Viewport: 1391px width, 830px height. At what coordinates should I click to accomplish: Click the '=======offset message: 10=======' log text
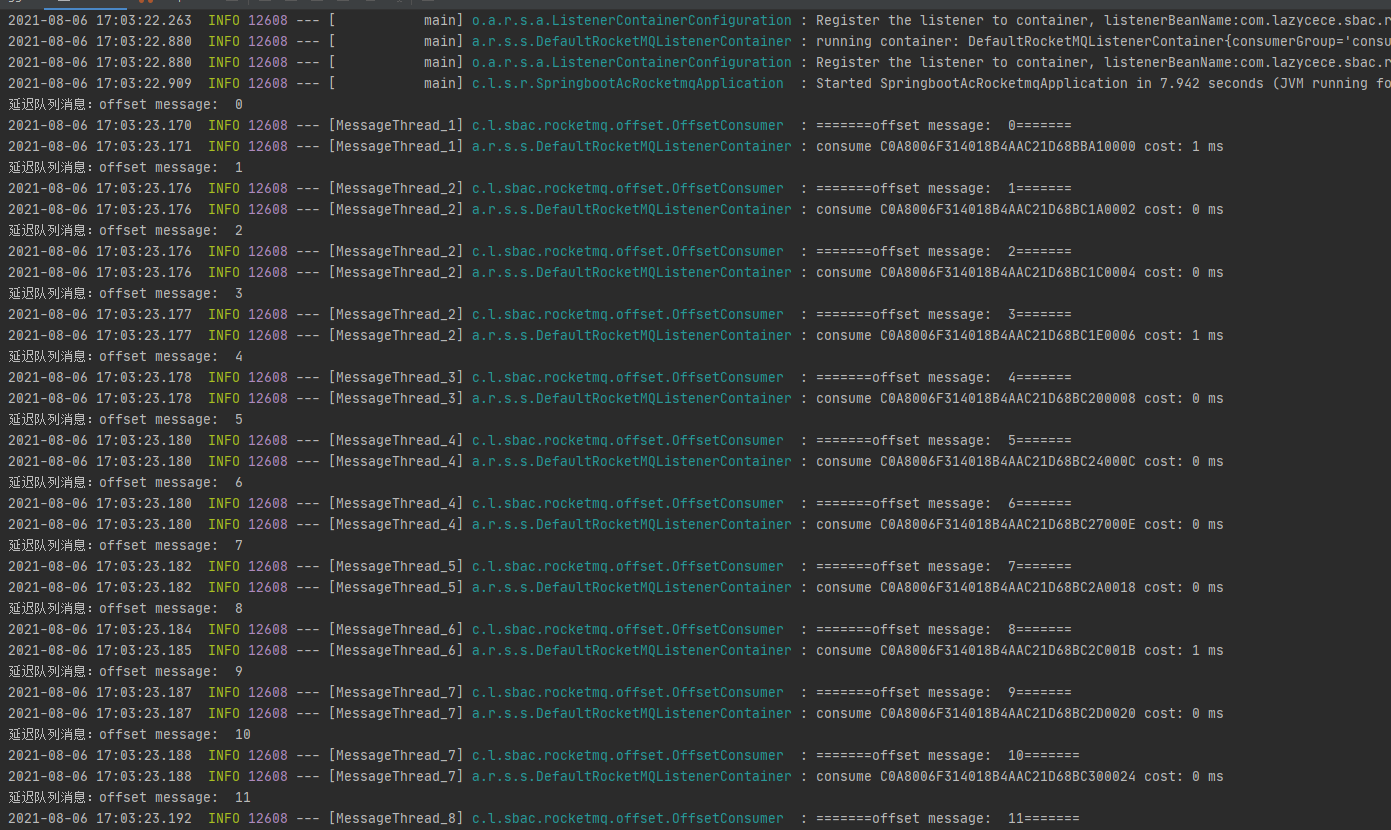point(948,755)
